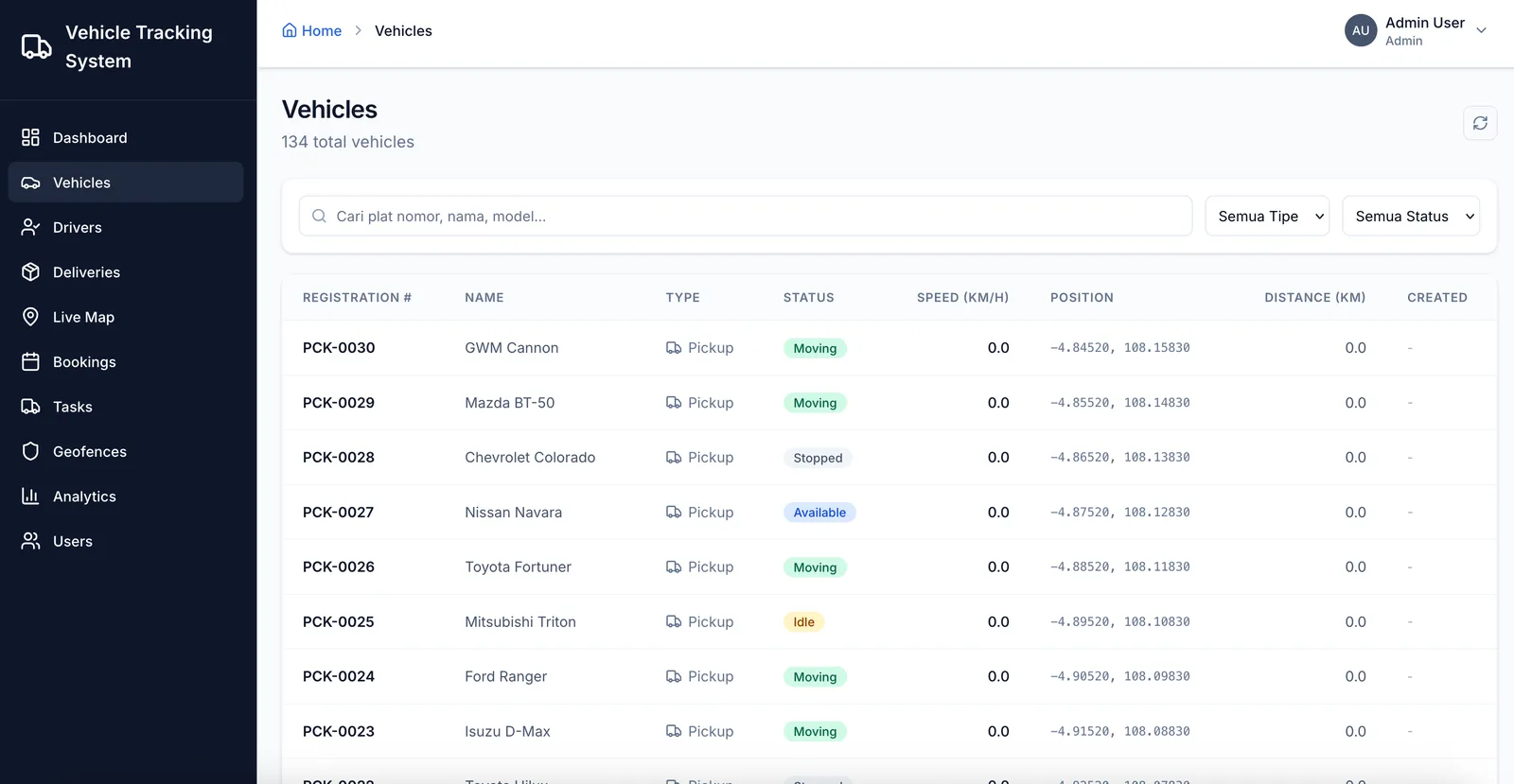Go to Dashboard in the sidebar

click(126, 137)
